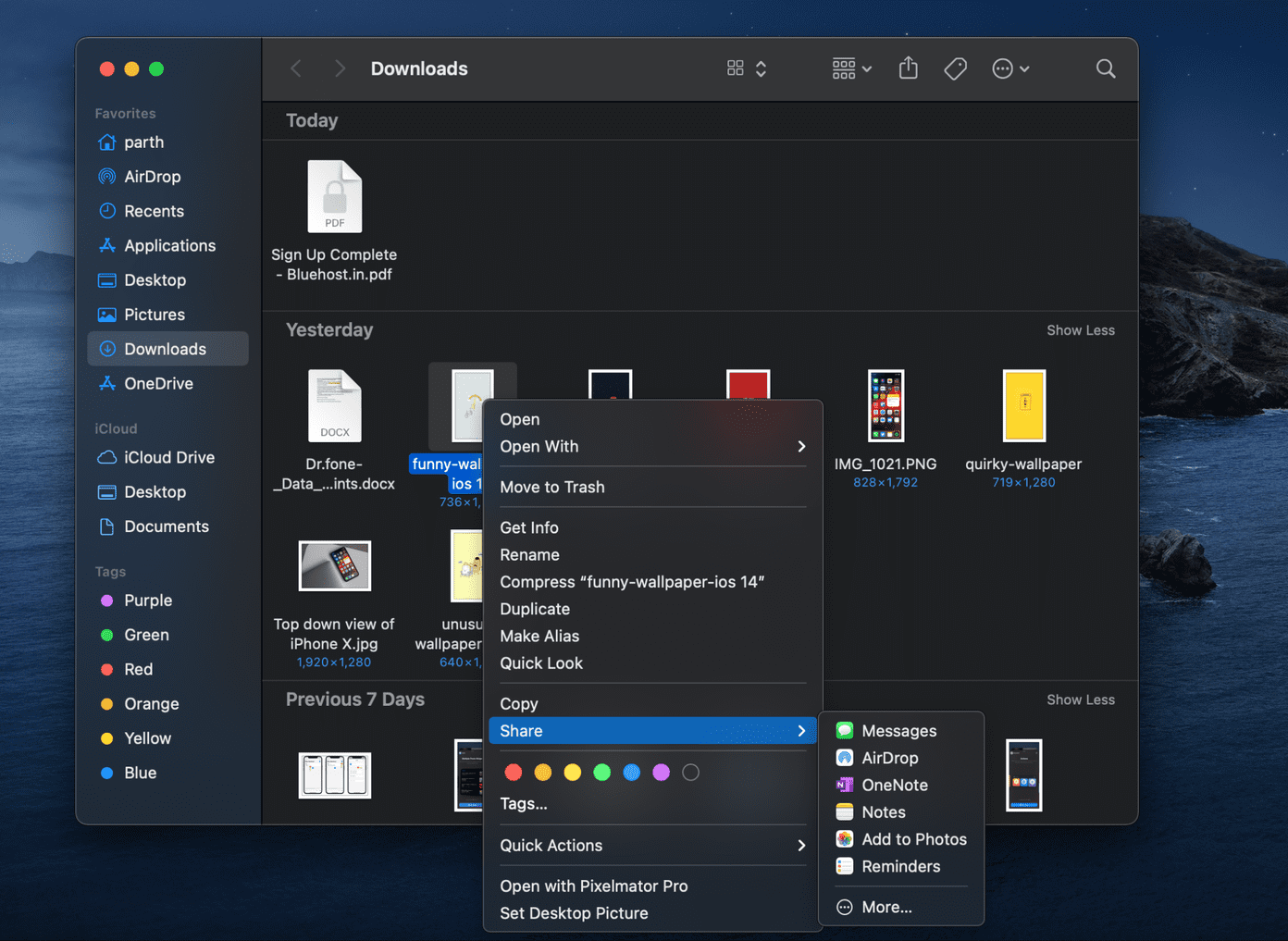
Task: Choose Rename in the context menu
Action: tap(652, 554)
